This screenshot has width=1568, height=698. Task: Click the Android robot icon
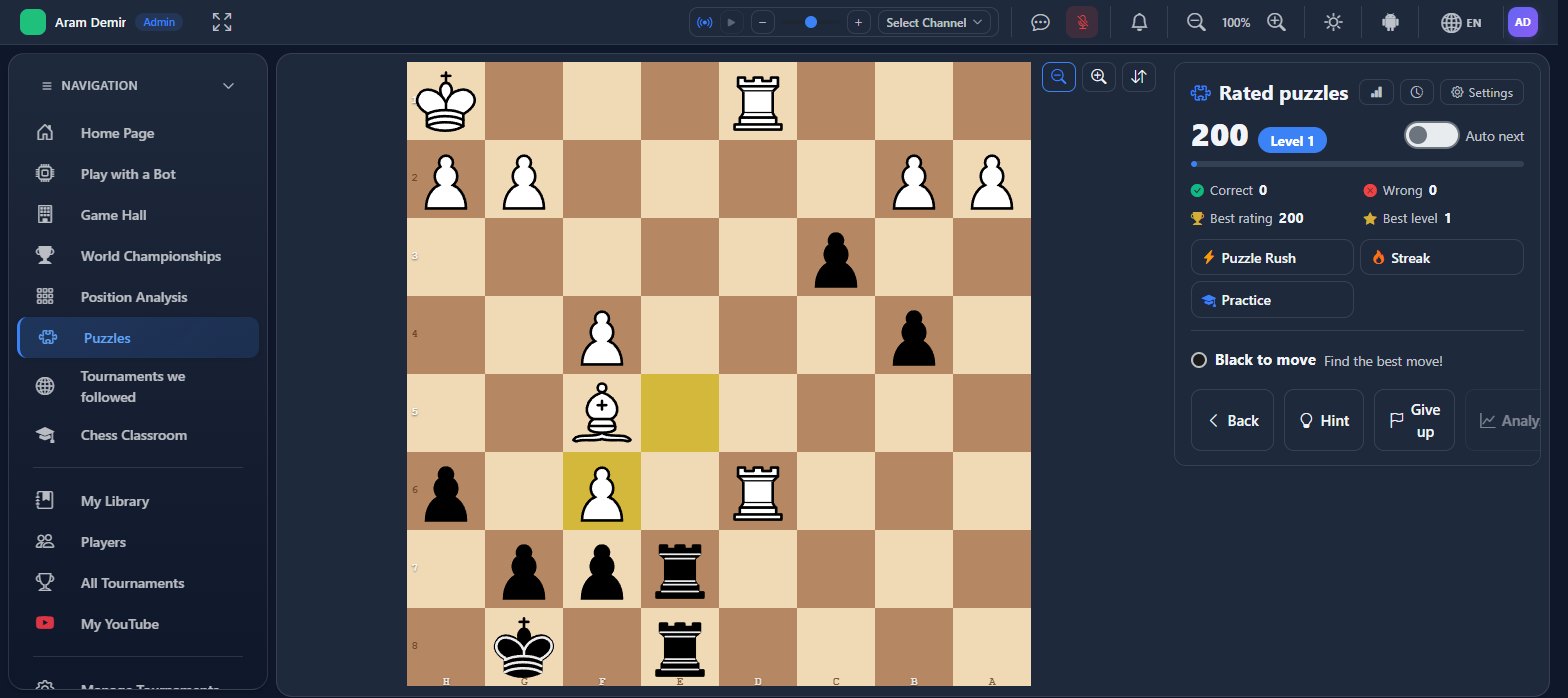[x=1389, y=22]
